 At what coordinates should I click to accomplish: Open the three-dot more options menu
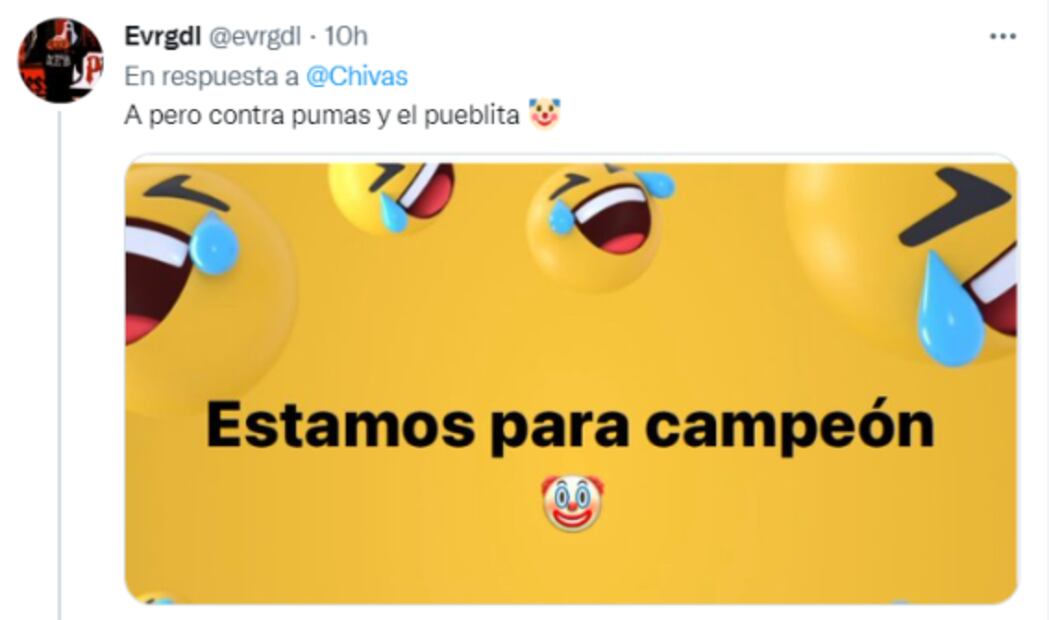point(1003,36)
